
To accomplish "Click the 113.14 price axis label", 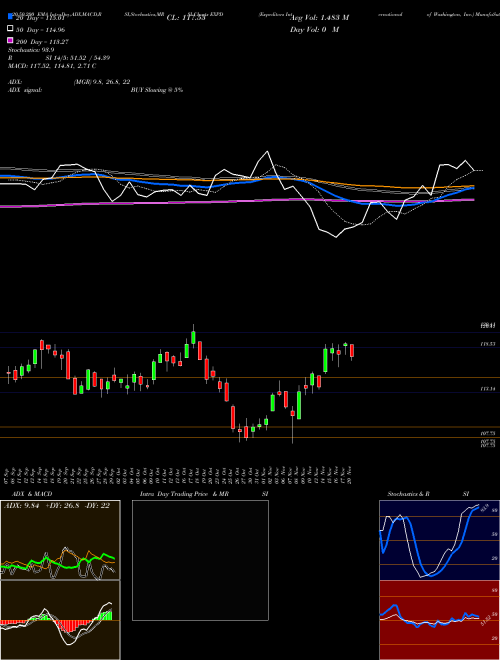I will point(488,389).
